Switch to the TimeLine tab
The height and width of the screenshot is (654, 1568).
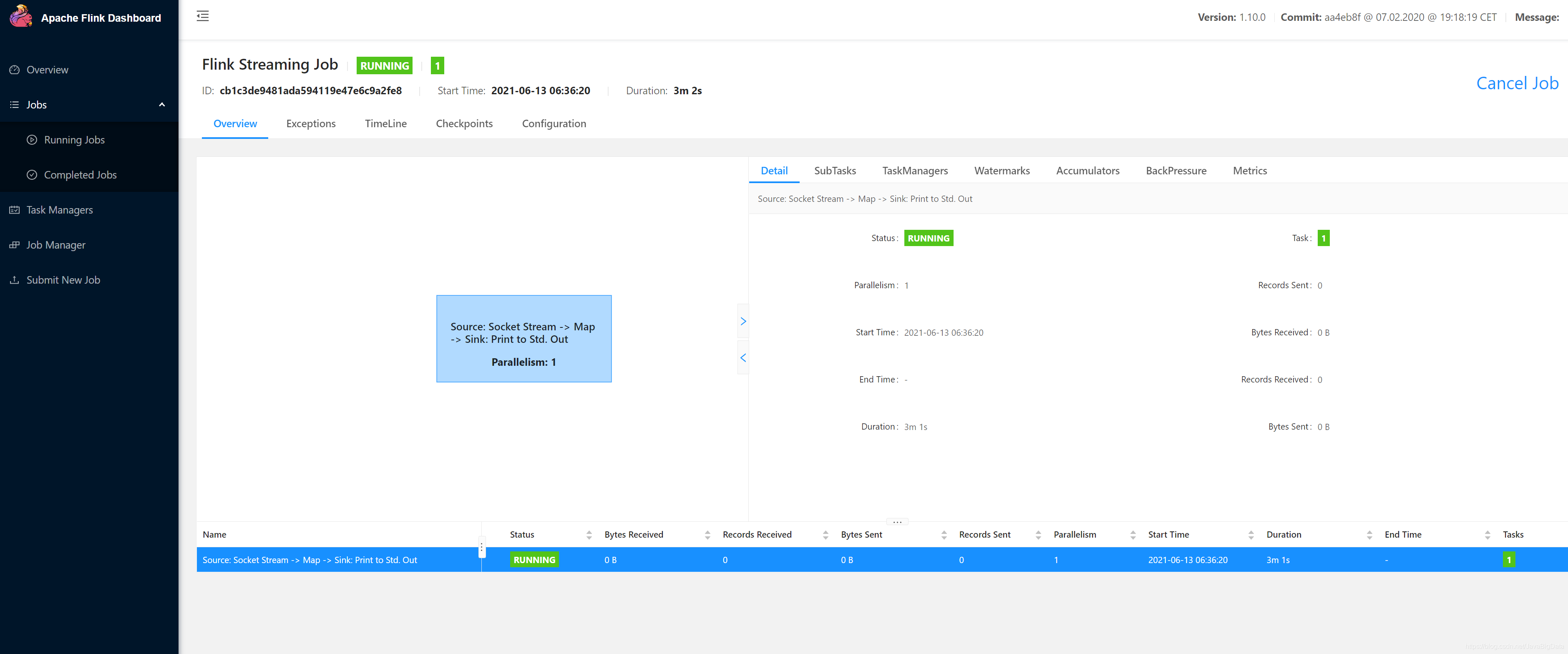pyautogui.click(x=385, y=123)
